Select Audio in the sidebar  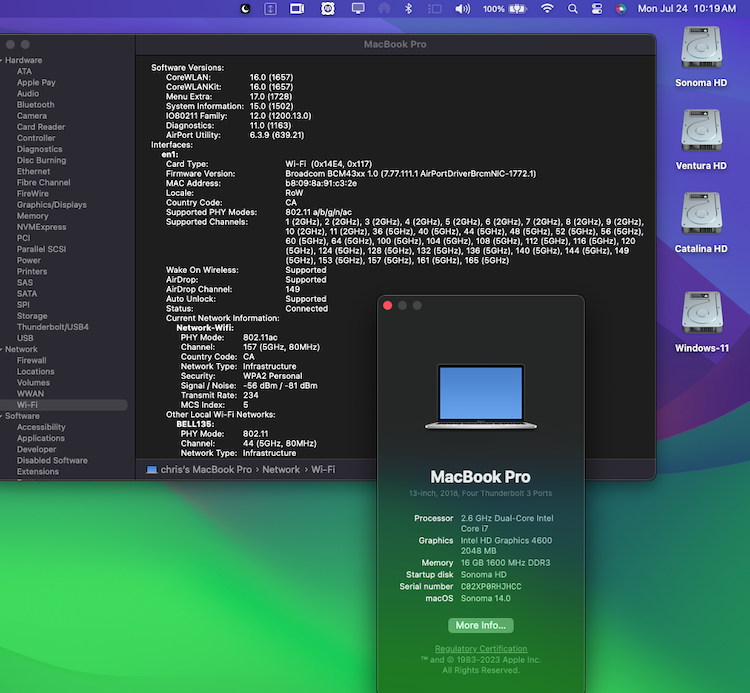click(28, 94)
